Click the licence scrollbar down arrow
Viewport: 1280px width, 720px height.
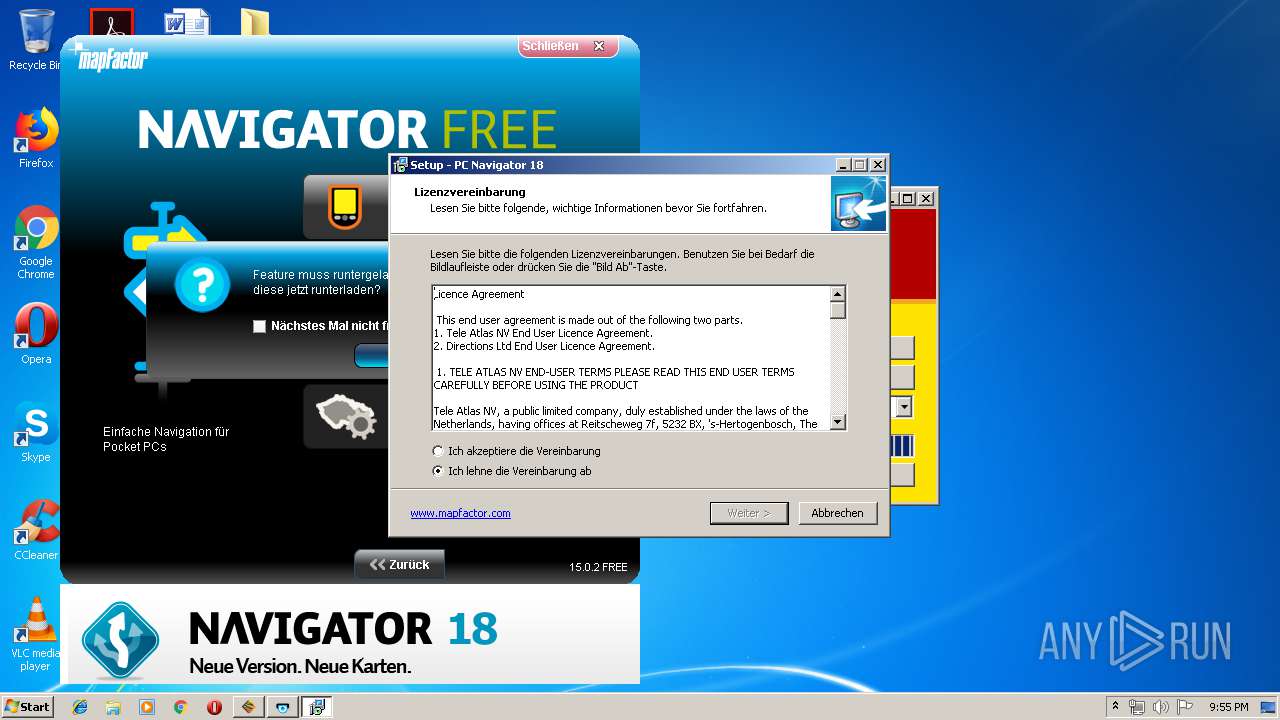[838, 422]
